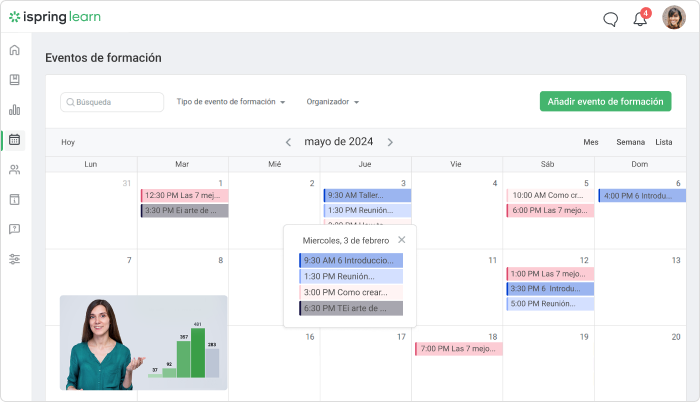700x402 pixels.
Task: Select day 13 cell in calendar
Action: [x=640, y=287]
